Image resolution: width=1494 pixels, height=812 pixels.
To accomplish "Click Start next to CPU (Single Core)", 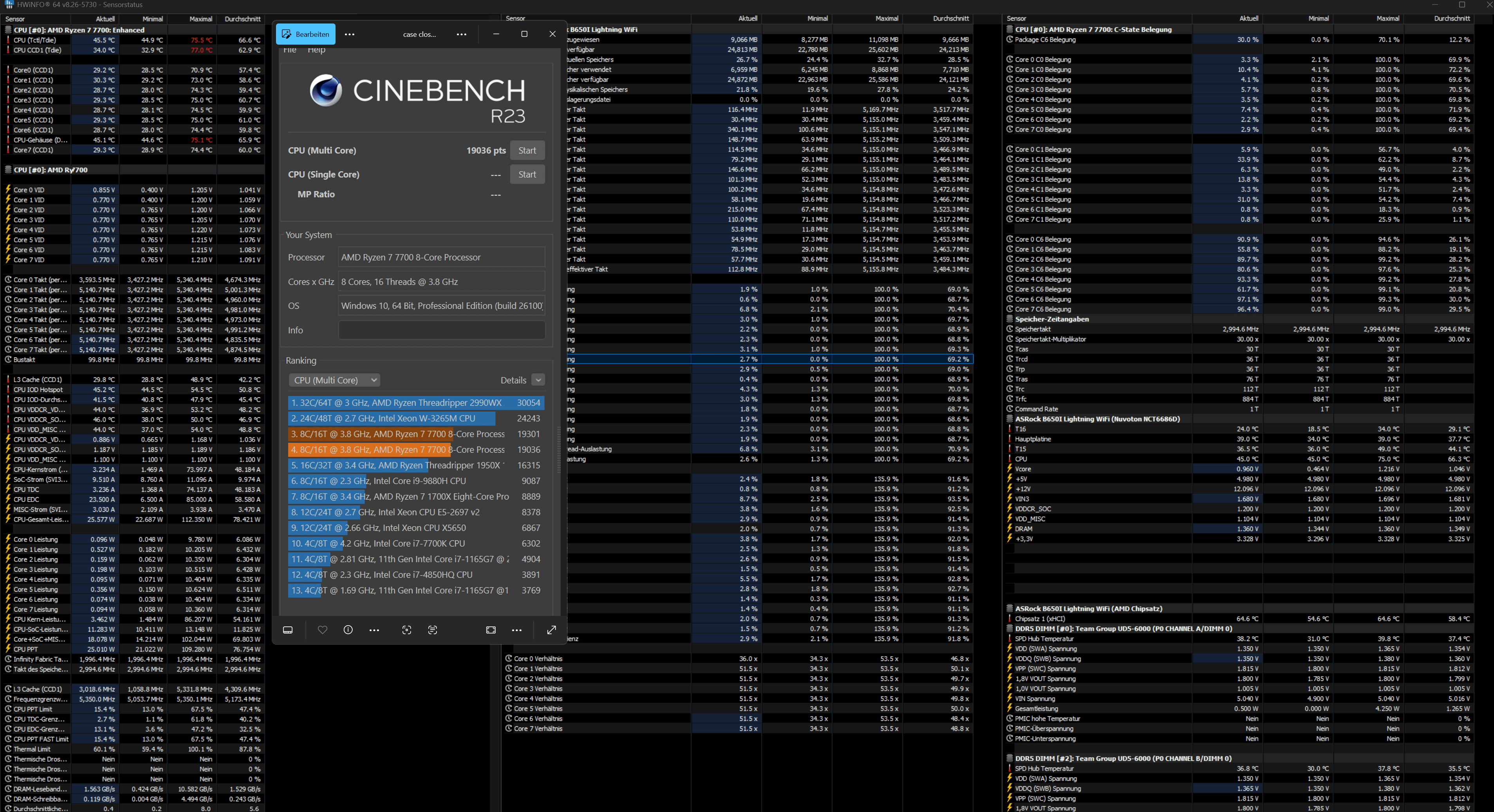I will point(527,175).
